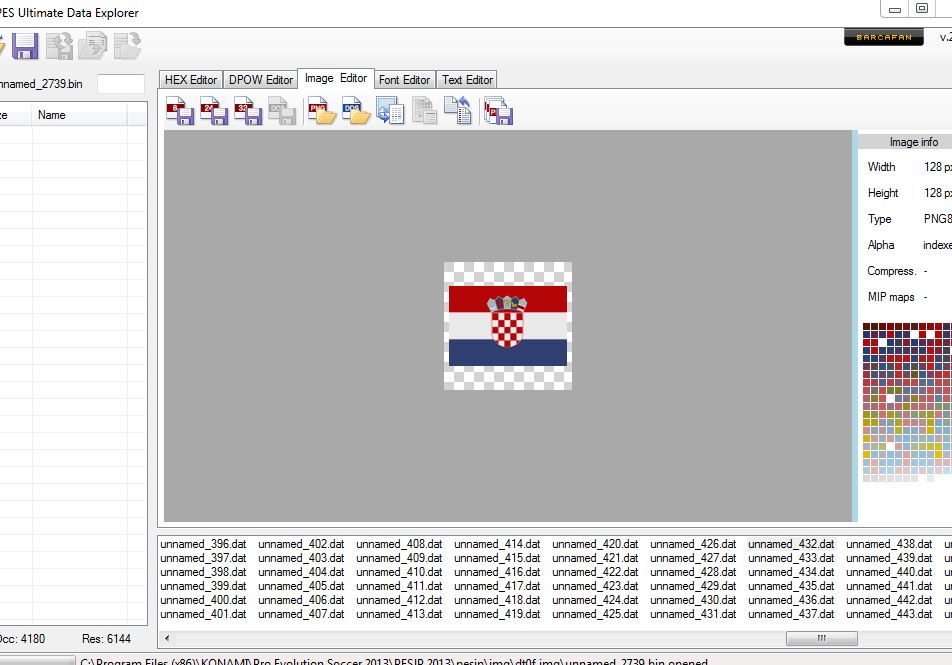Screen dimensions: 952x665
Task: Click the greyed-out folder-with-document export icon
Action: pos(93,46)
